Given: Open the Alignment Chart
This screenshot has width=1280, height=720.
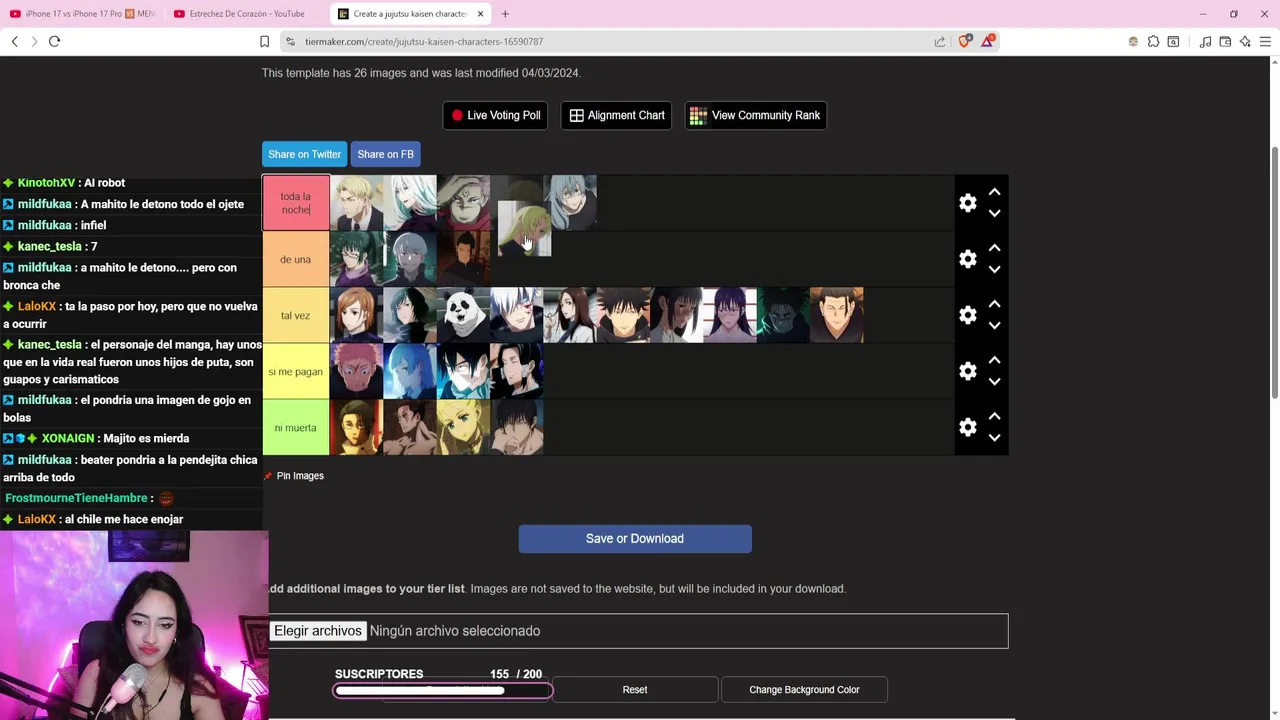Looking at the screenshot, I should [x=617, y=115].
